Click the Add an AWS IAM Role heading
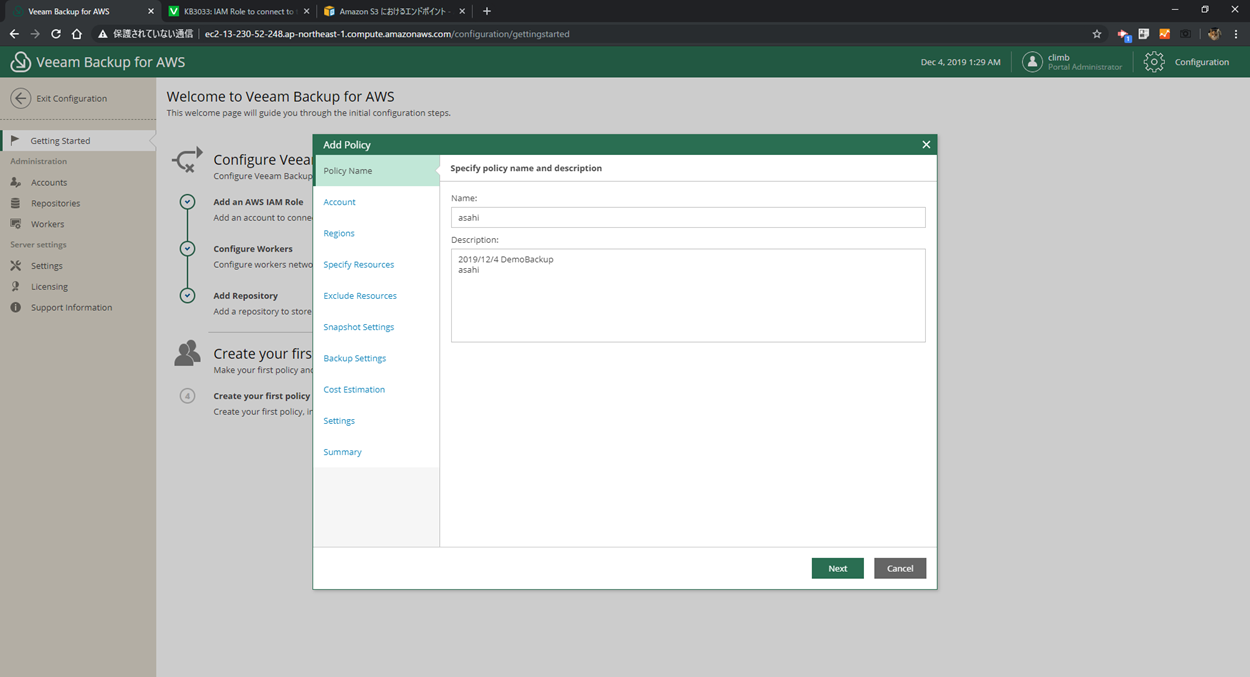 click(258, 202)
